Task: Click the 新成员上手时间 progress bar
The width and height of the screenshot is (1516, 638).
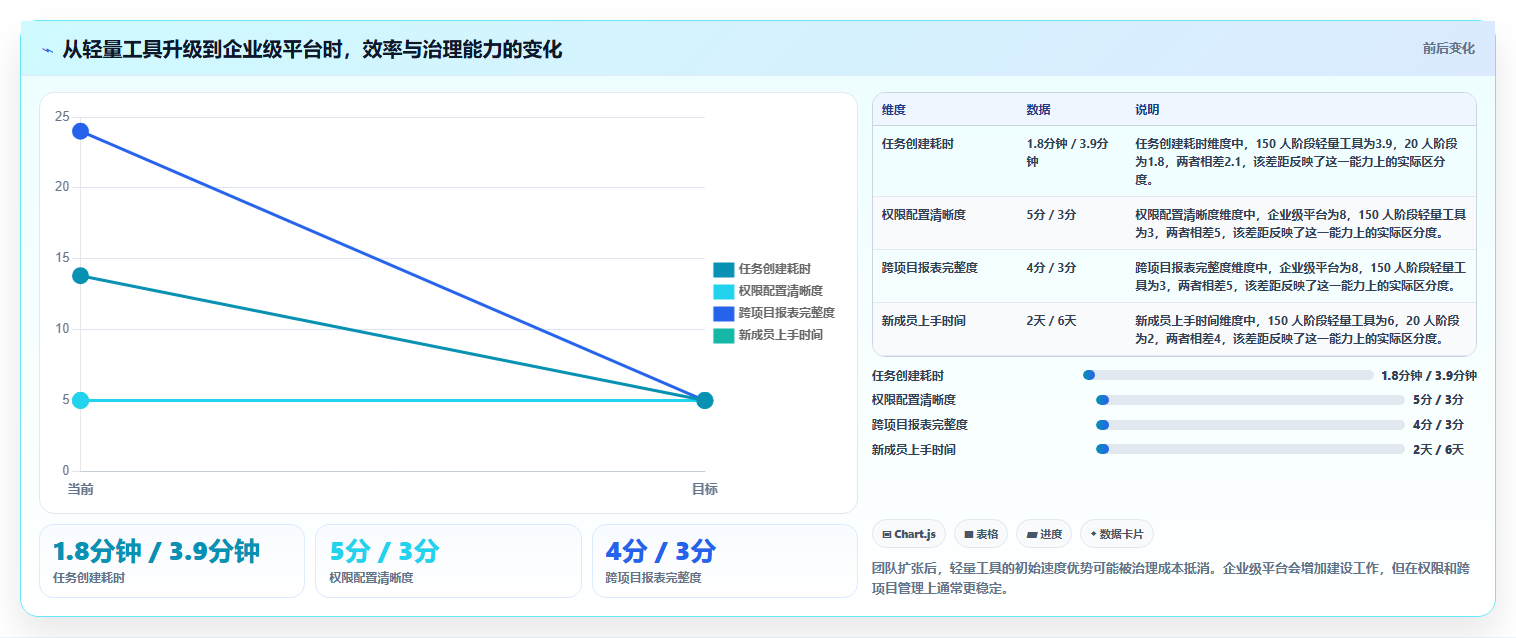Action: (x=1250, y=450)
